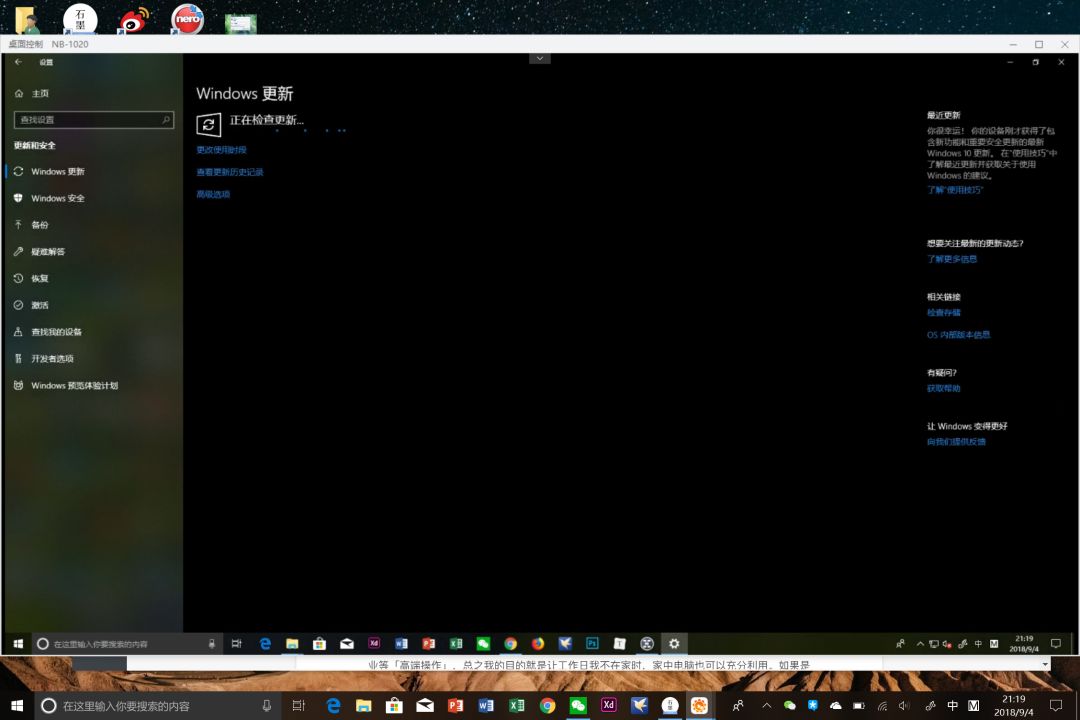Toggle the 中 input method in local tray
Screen dimensions: 1080x720
point(953,706)
